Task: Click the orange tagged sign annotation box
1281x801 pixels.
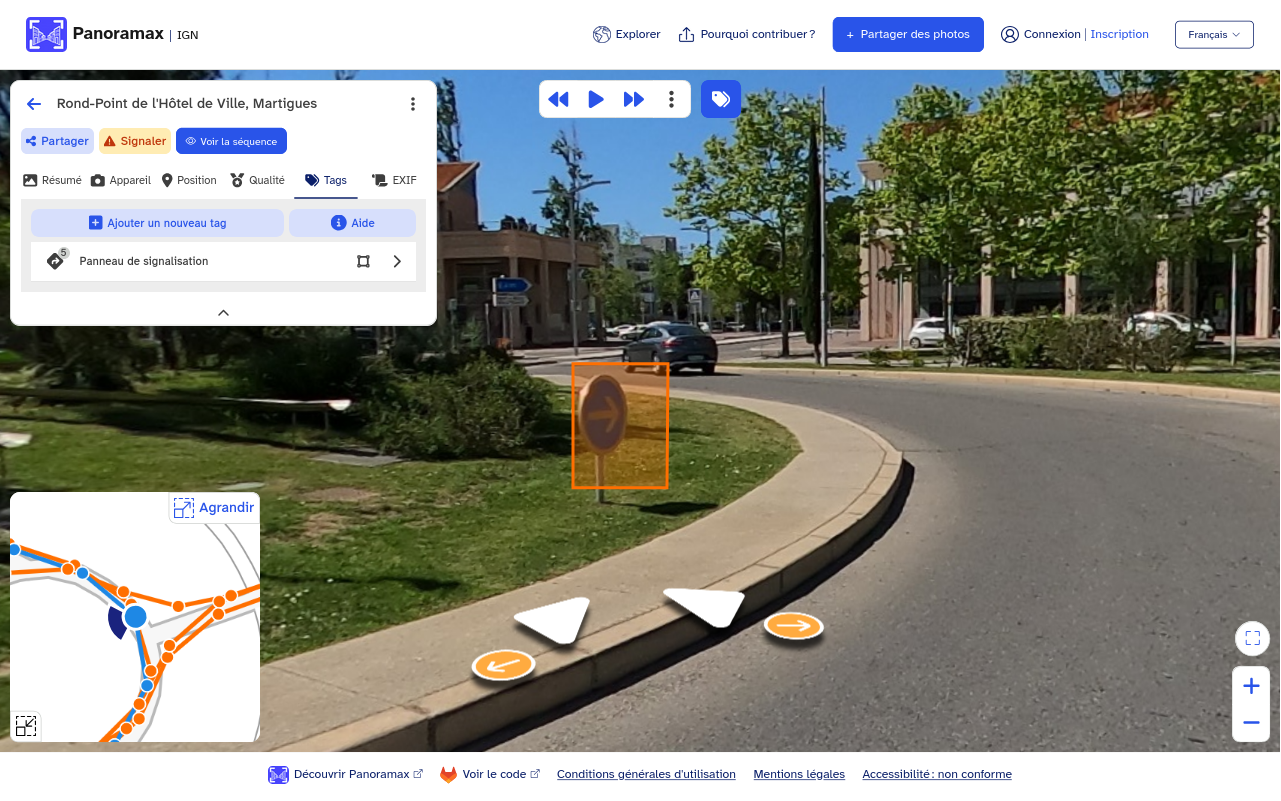Action: tap(619, 426)
